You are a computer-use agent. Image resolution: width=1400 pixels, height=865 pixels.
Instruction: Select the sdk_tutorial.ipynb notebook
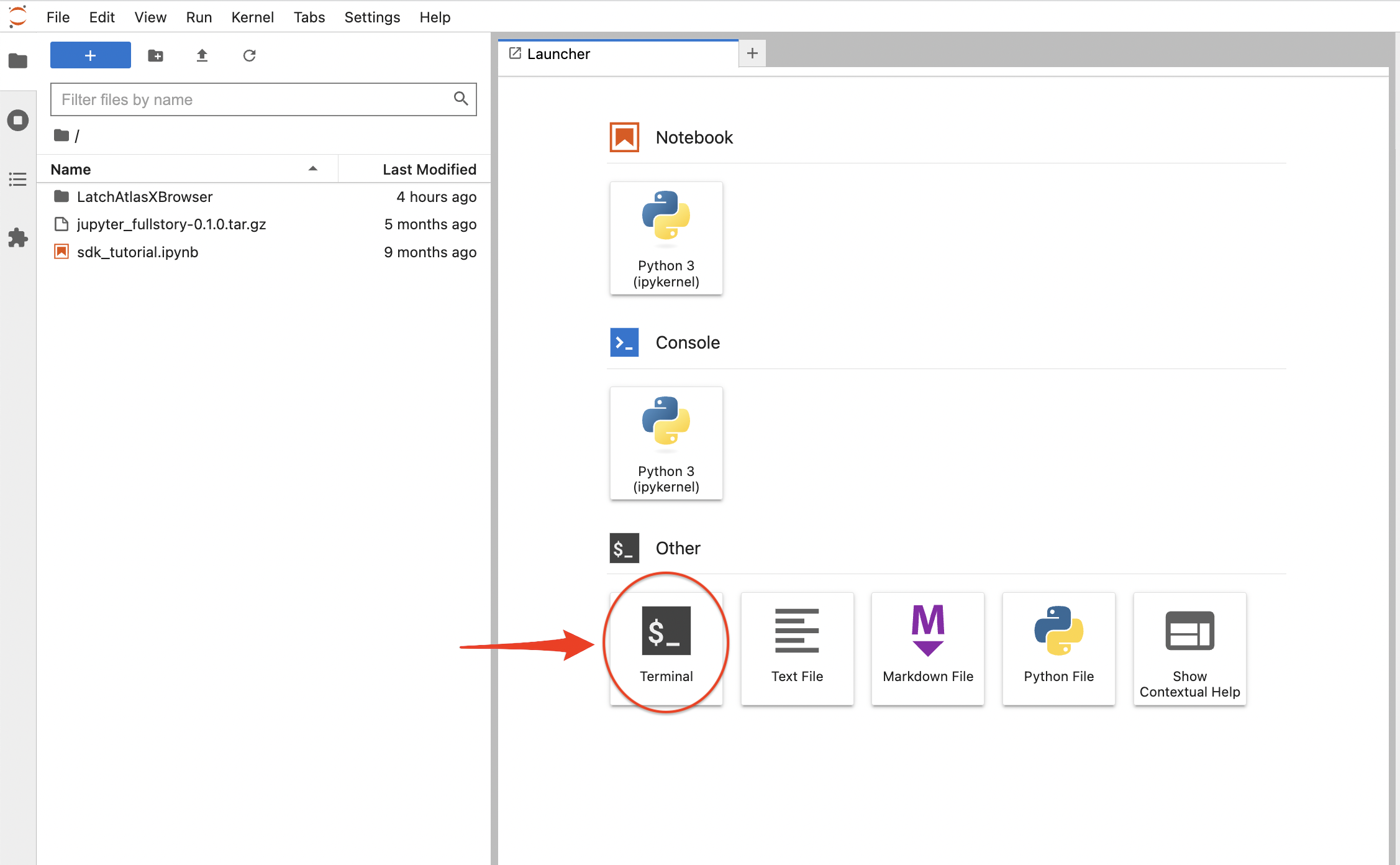[263, 252]
